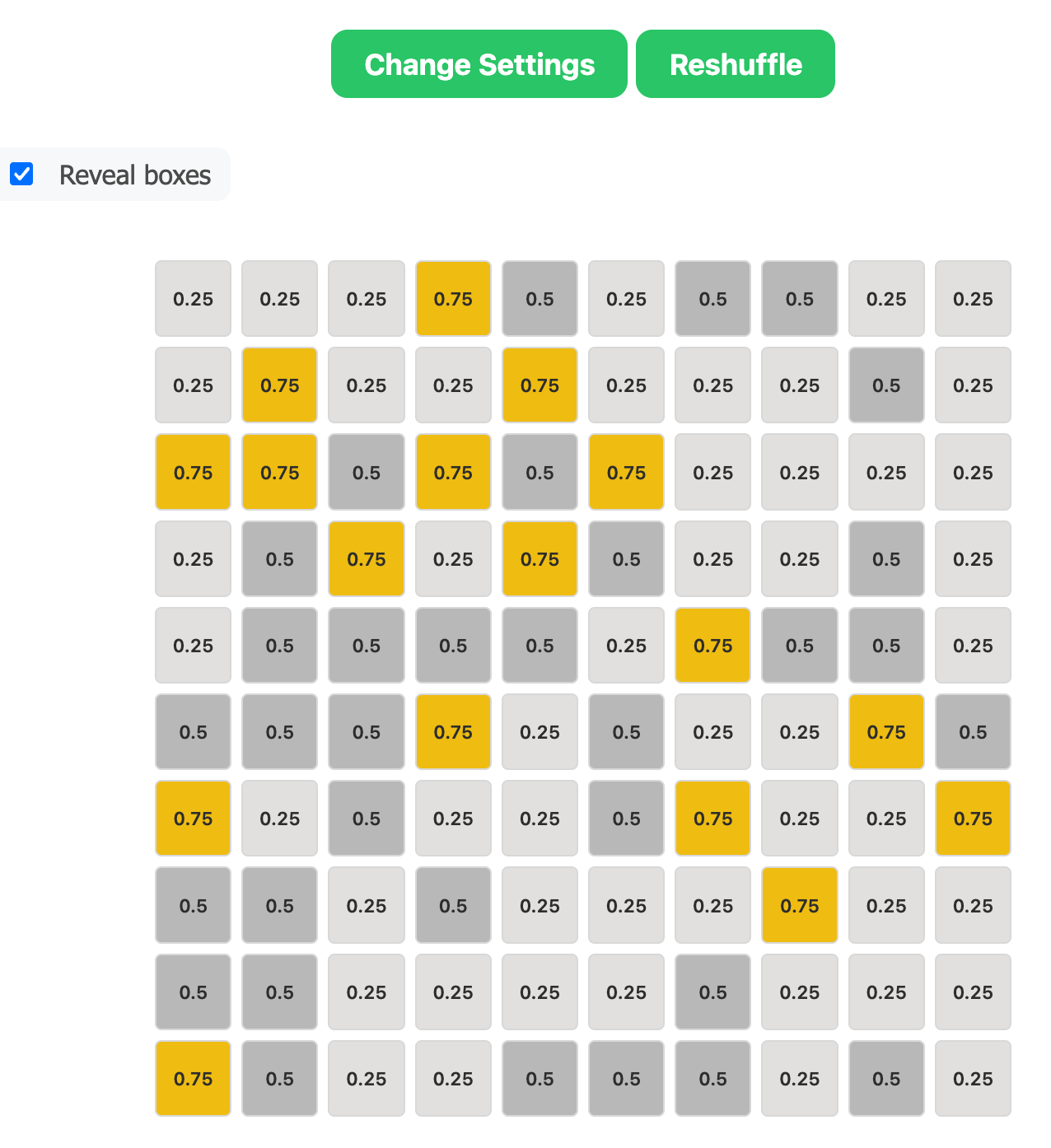Select the yellow 0.75 box in top row
The width and height of the screenshot is (1051, 1148).
pos(453,299)
